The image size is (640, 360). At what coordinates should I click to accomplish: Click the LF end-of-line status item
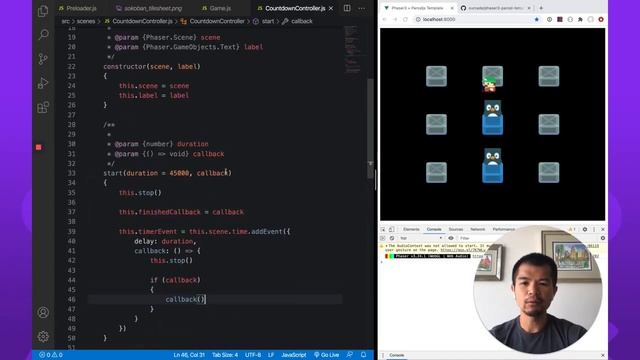coord(271,355)
